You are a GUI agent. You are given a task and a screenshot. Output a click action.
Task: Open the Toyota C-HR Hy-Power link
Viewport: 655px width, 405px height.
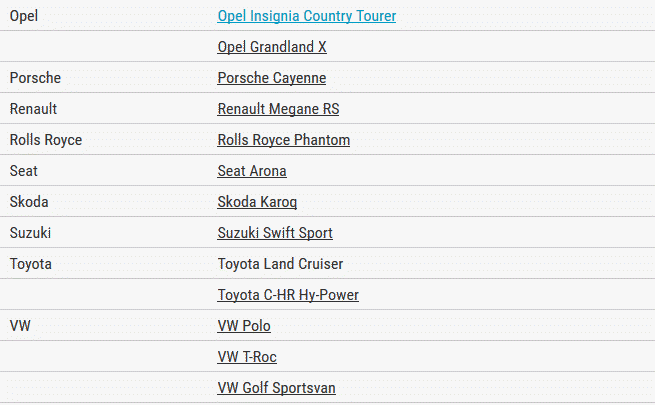pos(288,295)
